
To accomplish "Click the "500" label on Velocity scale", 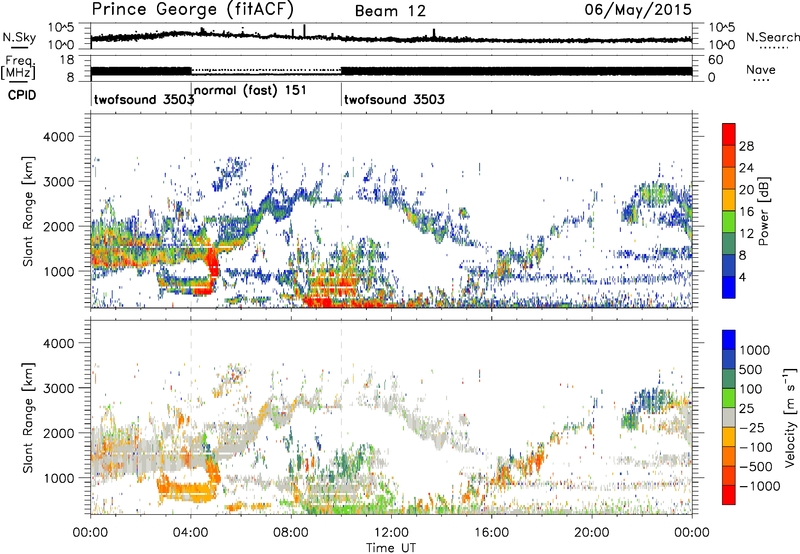I will click(x=750, y=370).
